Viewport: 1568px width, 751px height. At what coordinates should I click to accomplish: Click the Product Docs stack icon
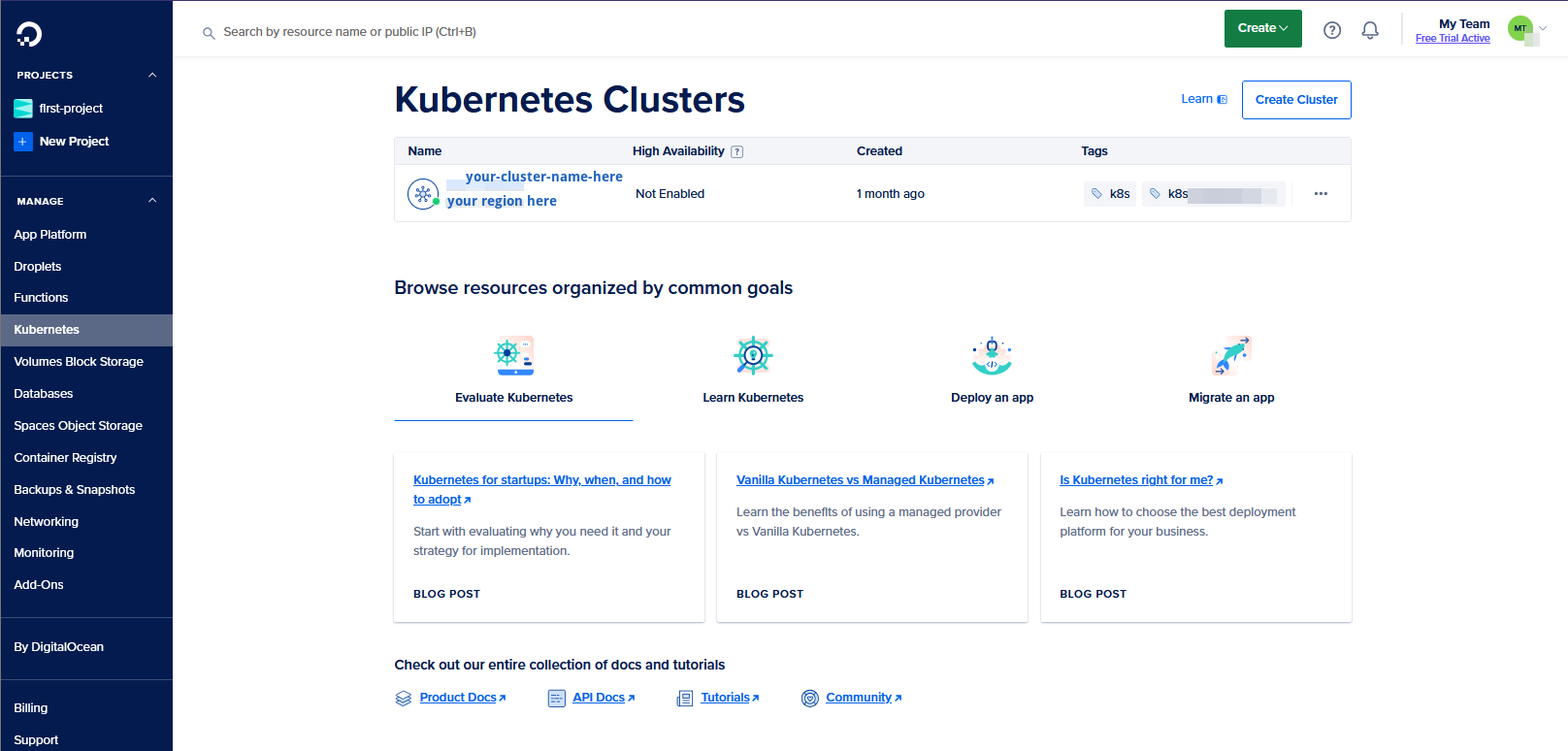[404, 699]
